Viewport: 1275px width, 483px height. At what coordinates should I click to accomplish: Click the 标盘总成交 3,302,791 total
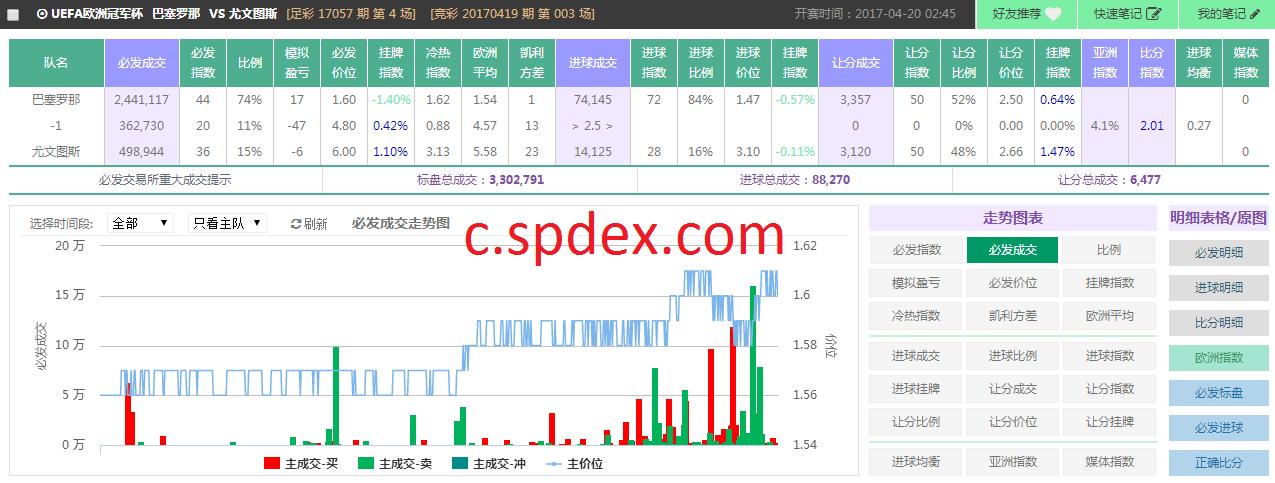point(480,180)
